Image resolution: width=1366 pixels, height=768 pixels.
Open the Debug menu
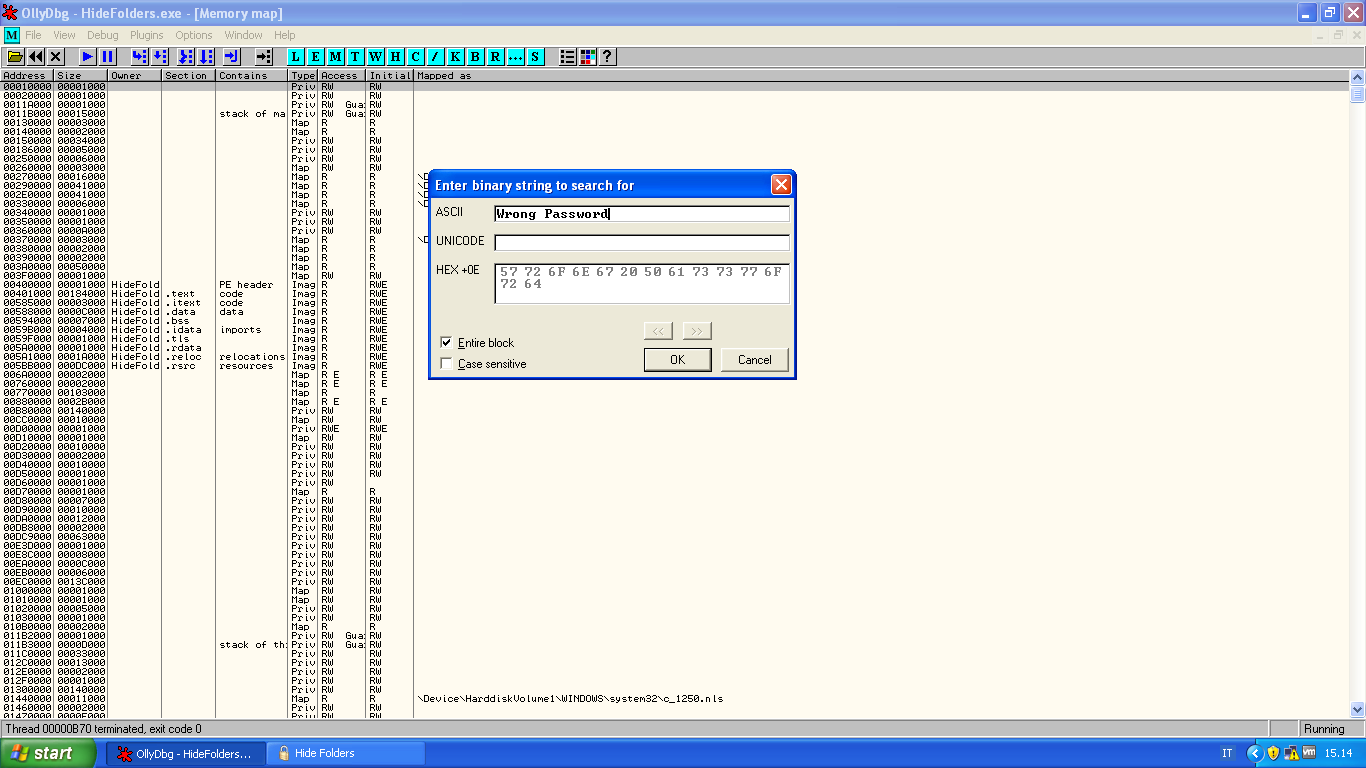(103, 35)
